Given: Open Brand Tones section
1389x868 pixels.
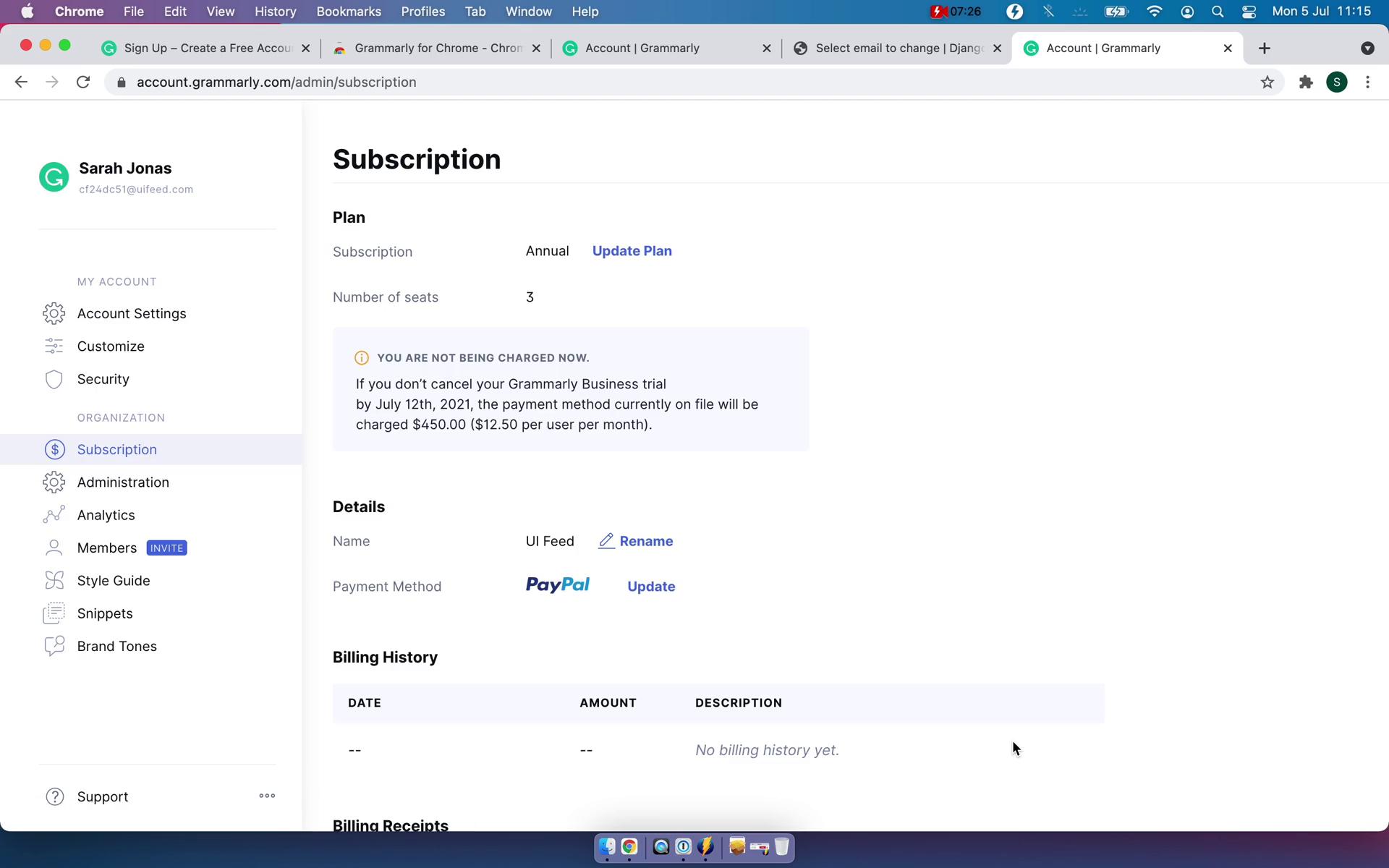Looking at the screenshot, I should [117, 645].
